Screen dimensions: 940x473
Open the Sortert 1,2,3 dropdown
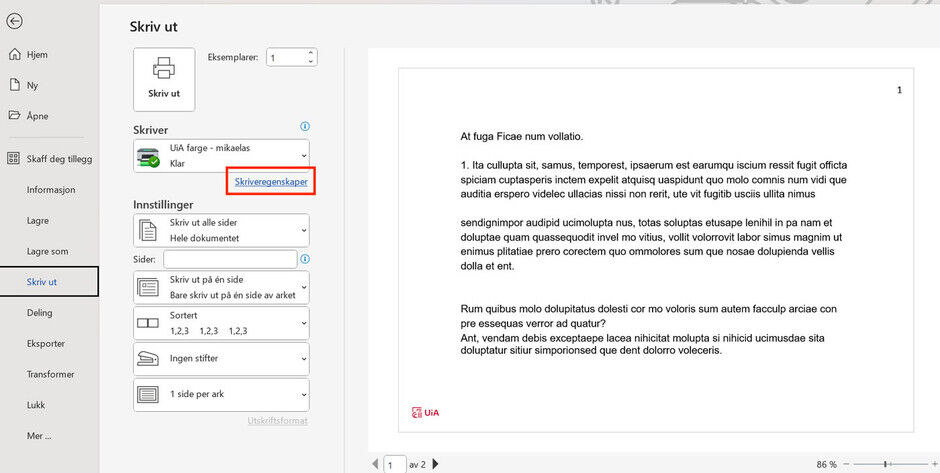[221, 323]
